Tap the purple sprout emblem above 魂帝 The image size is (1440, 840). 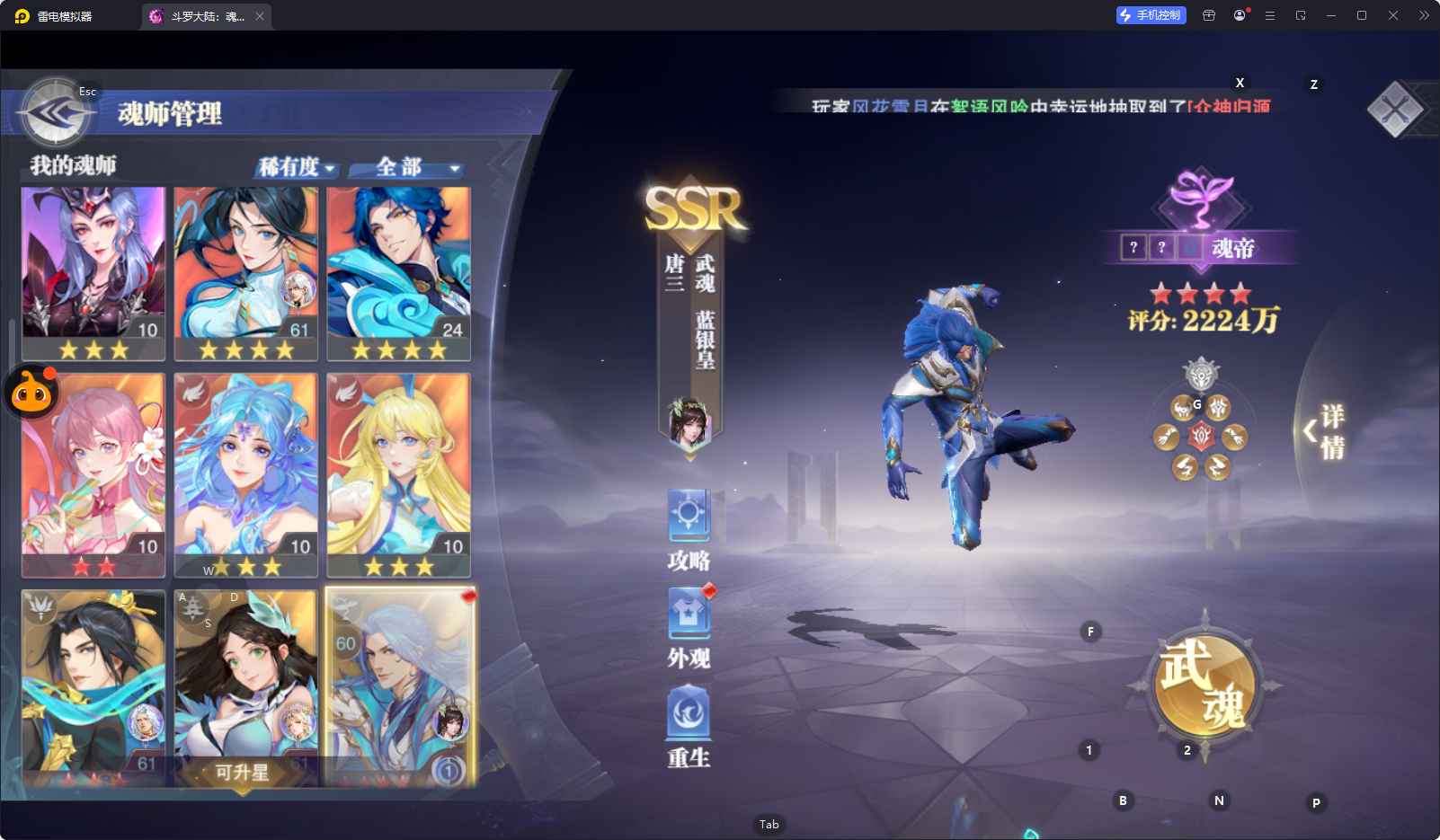click(x=1200, y=199)
